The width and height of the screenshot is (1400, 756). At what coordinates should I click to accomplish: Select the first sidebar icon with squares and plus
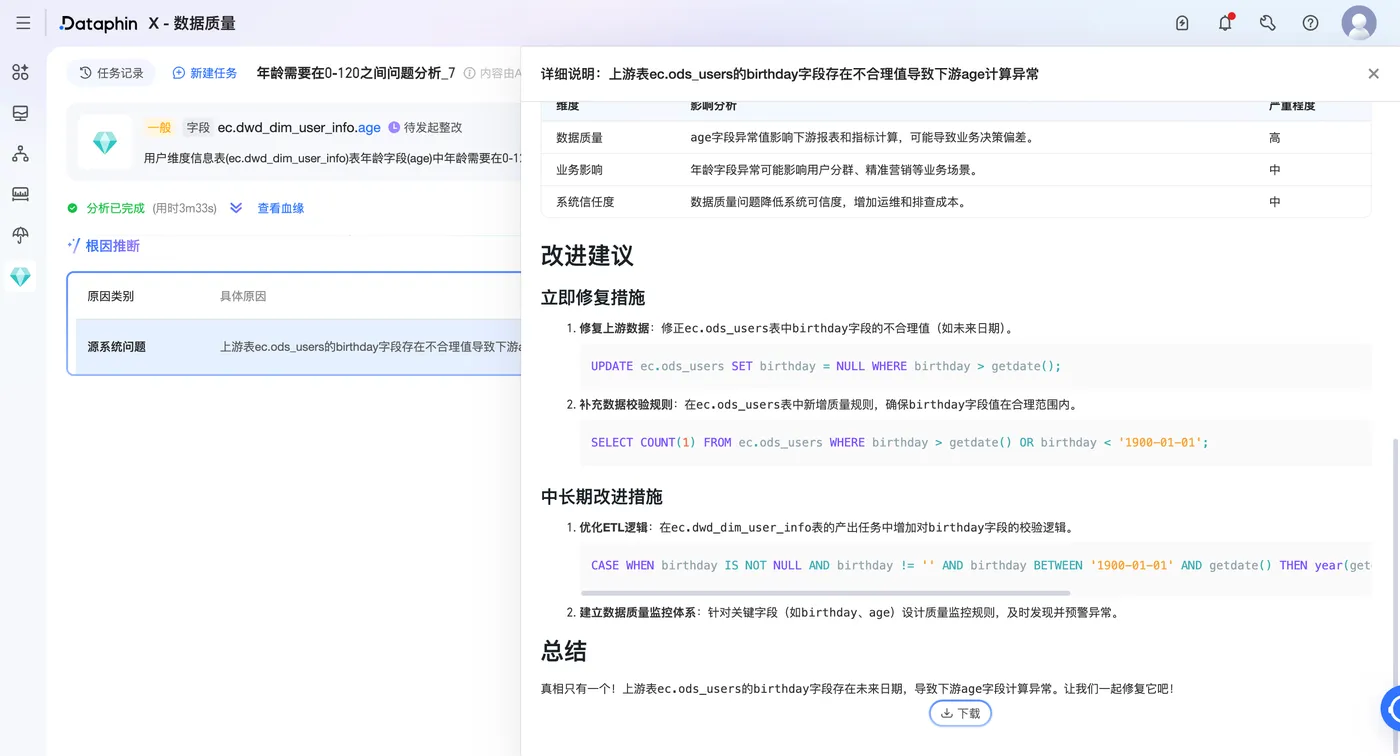20,72
